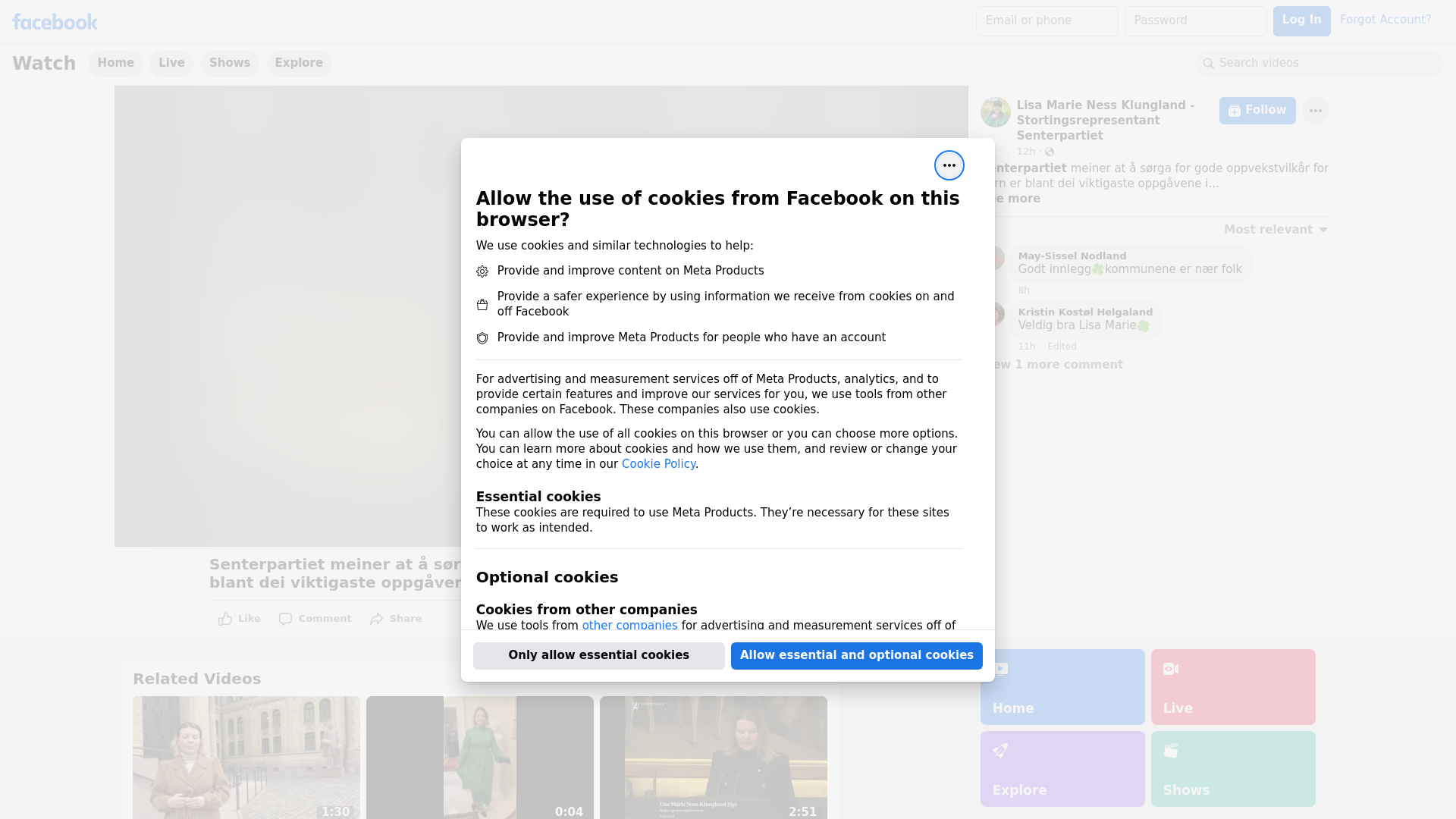Open Lisa Marie Ness Klungland page name
The image size is (1456, 819).
pos(1105,121)
